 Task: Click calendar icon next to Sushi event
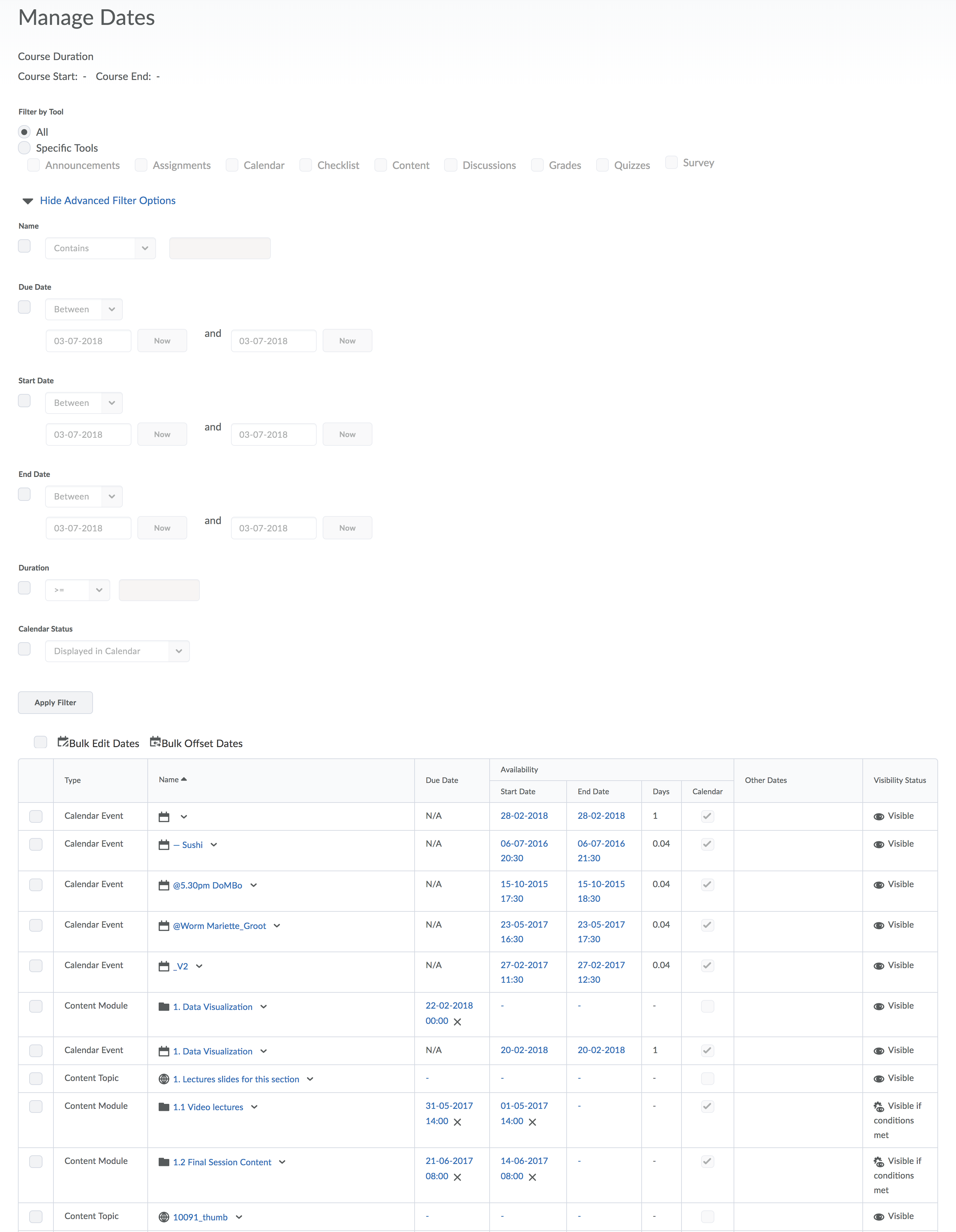[164, 844]
